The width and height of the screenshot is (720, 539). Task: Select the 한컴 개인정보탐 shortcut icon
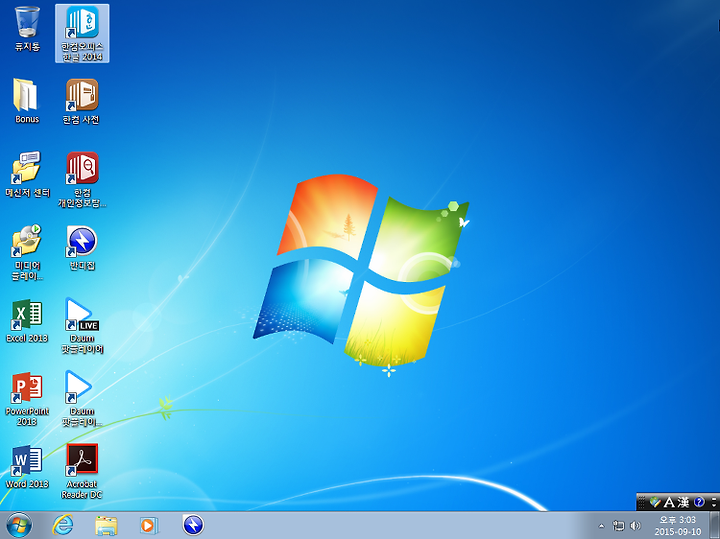(82, 179)
